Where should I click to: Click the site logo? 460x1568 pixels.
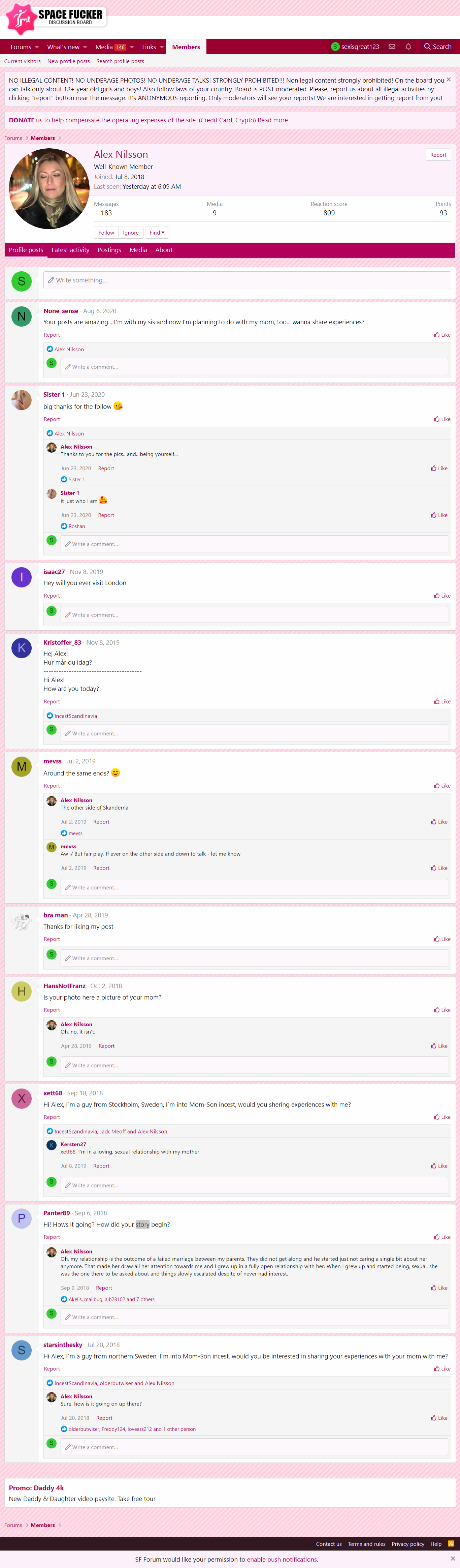pos(56,18)
